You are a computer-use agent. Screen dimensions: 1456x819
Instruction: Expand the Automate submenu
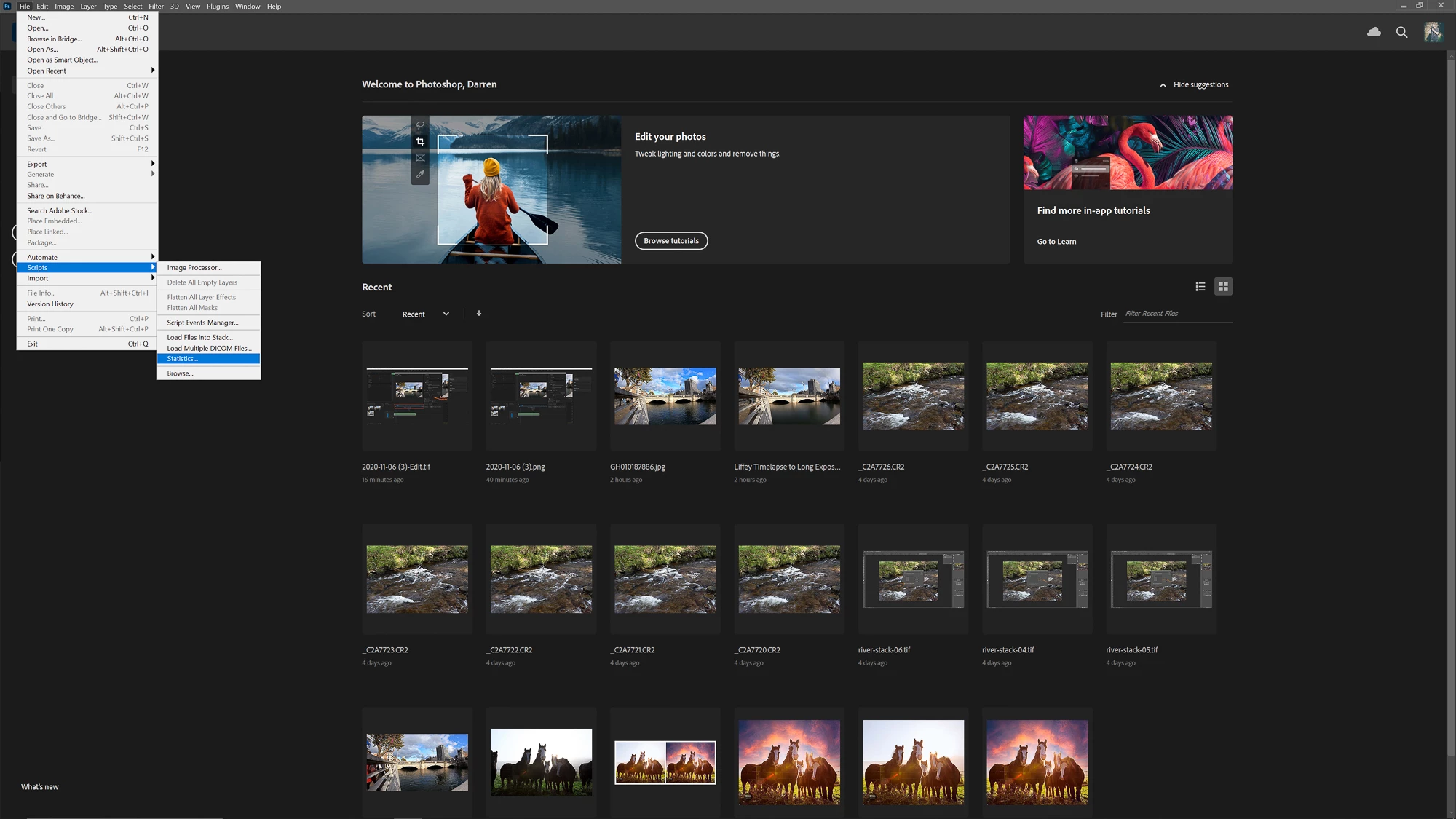coord(87,257)
